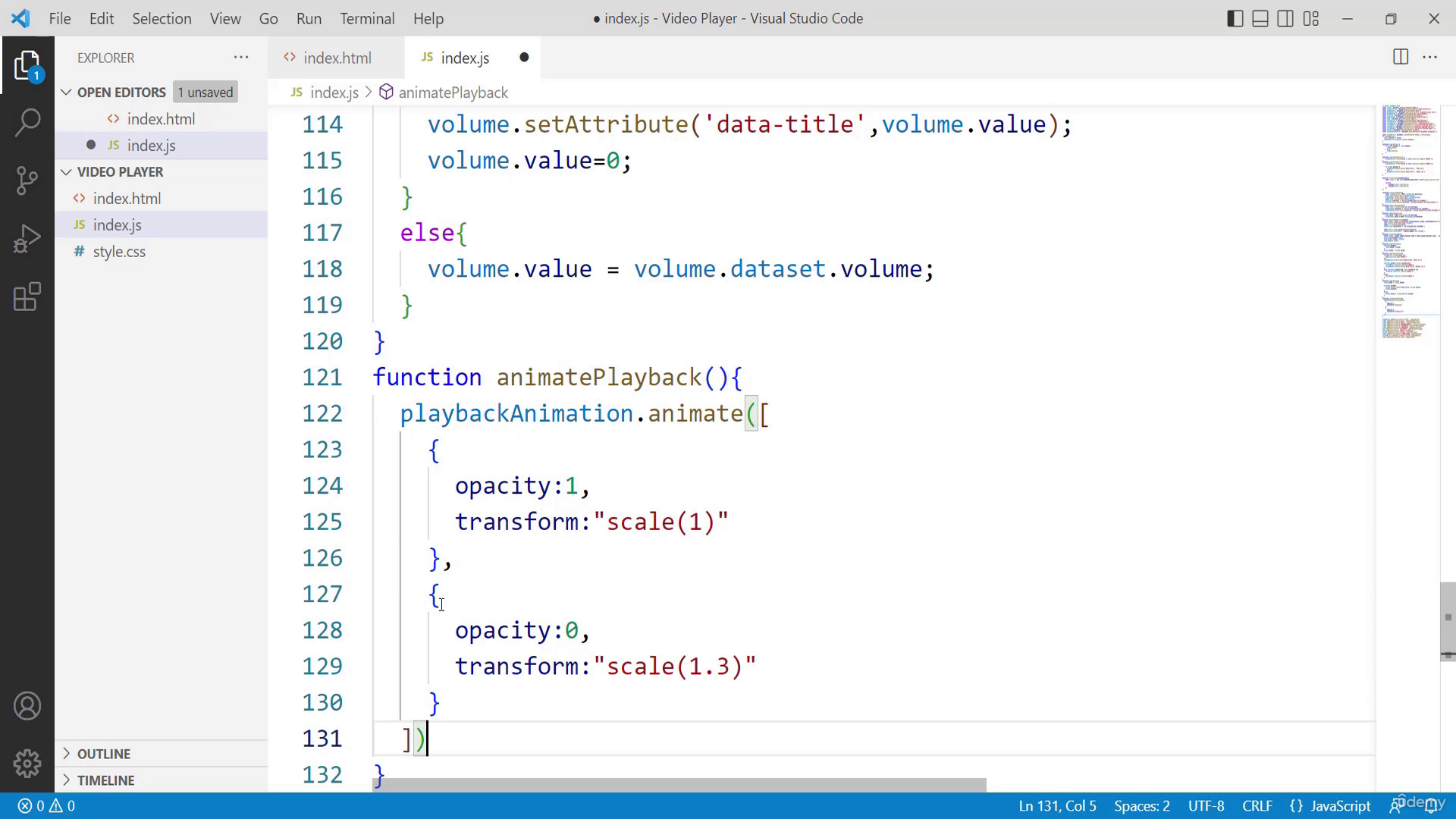Open the Selection menu
The image size is (1456, 819).
click(x=162, y=18)
